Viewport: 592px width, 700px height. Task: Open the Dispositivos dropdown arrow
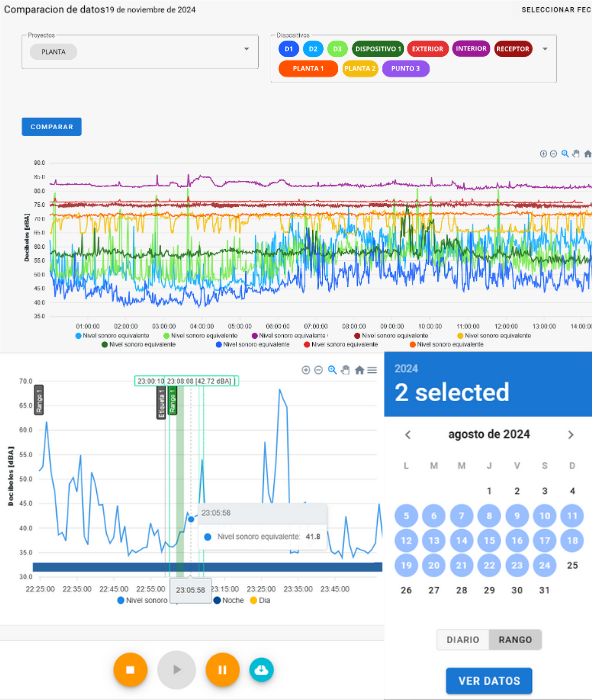(x=545, y=49)
